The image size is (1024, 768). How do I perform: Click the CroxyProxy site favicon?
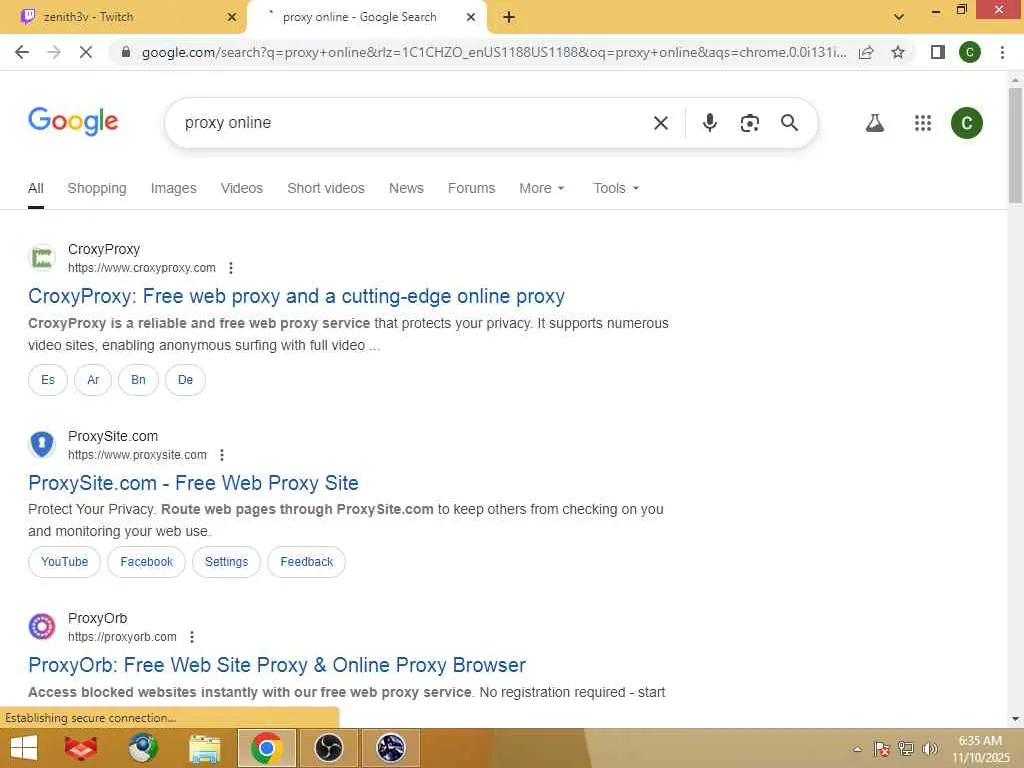pos(42,258)
